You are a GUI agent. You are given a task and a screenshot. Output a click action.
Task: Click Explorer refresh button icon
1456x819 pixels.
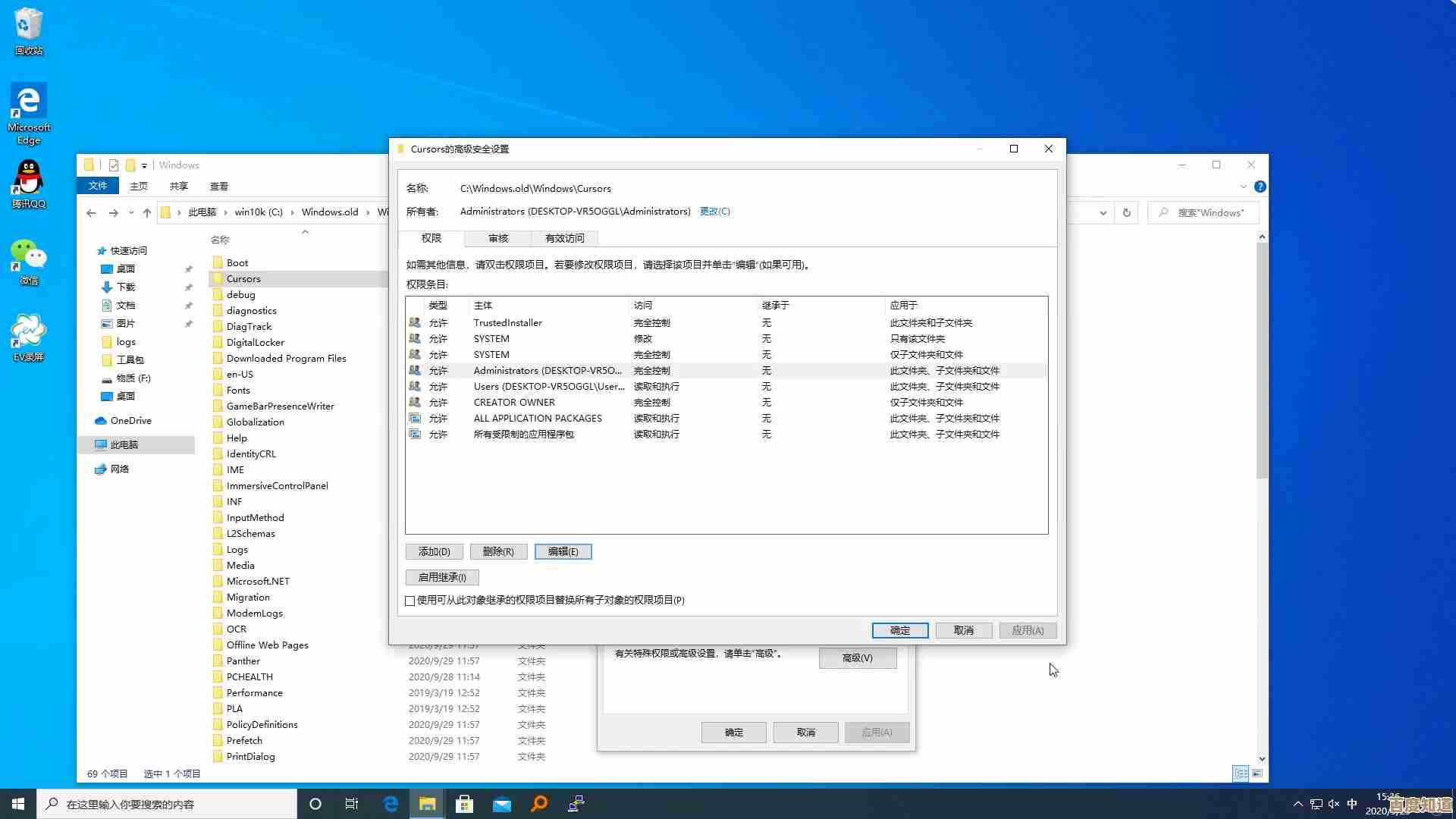click(x=1127, y=213)
